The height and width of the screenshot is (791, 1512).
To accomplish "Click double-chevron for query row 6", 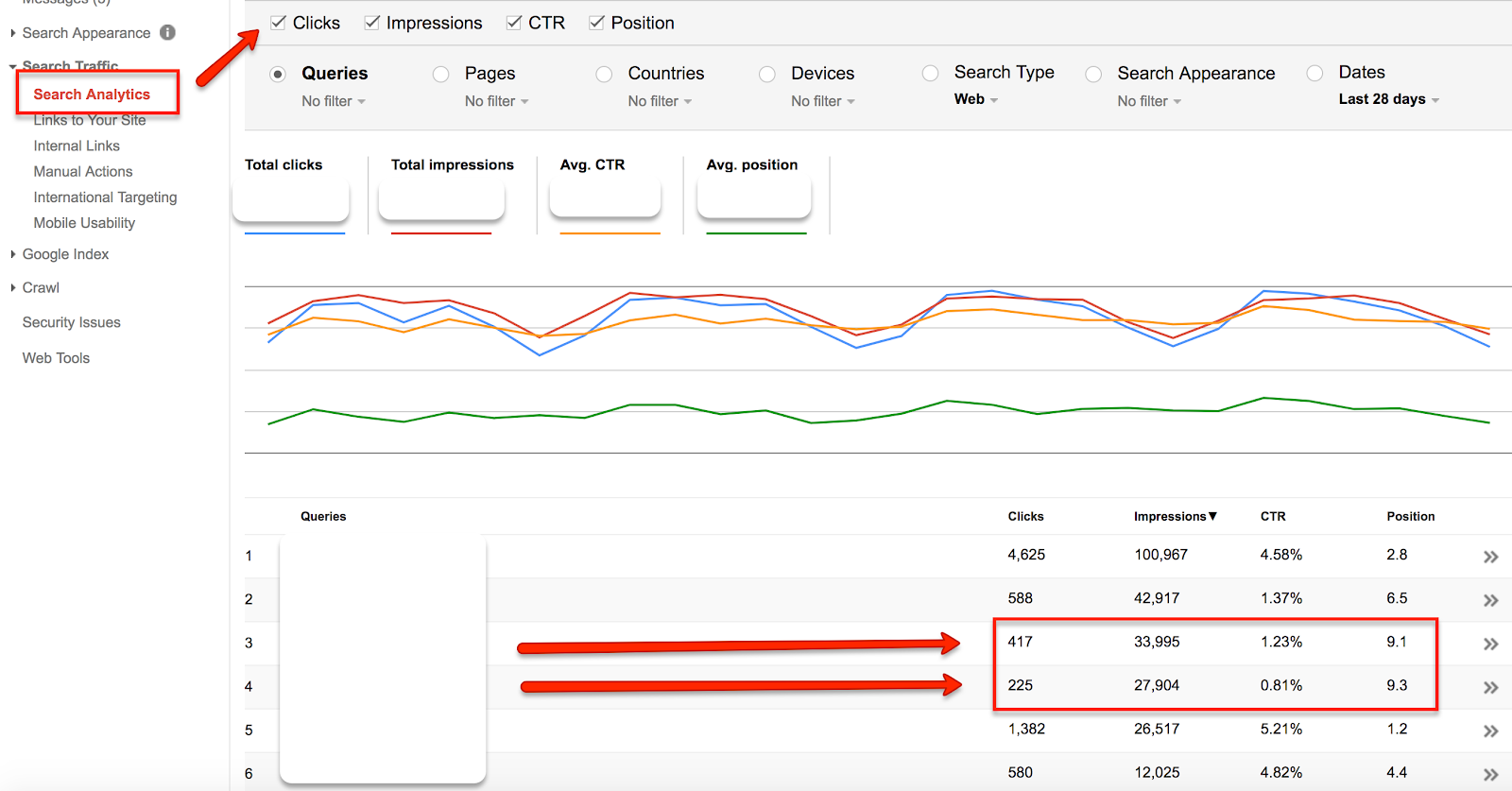I will click(1490, 774).
